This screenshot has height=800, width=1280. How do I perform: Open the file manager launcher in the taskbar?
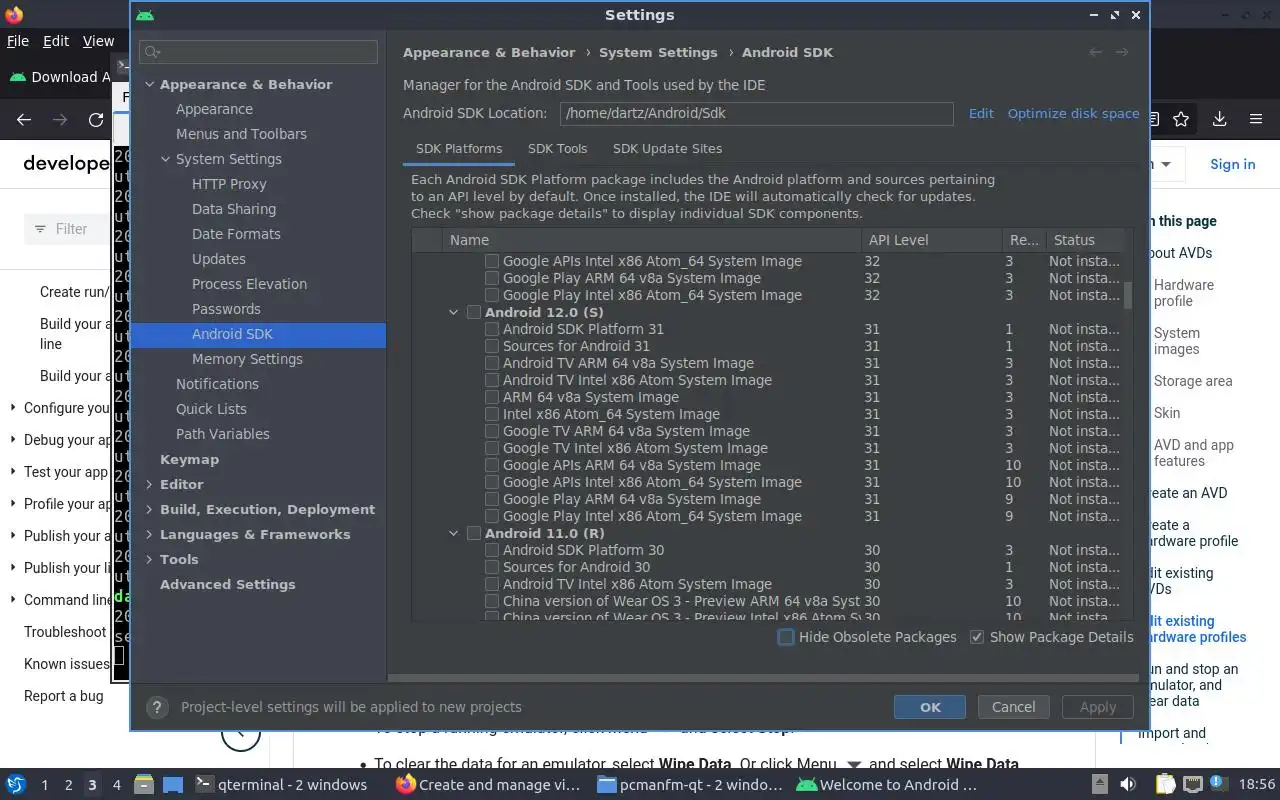coord(144,785)
